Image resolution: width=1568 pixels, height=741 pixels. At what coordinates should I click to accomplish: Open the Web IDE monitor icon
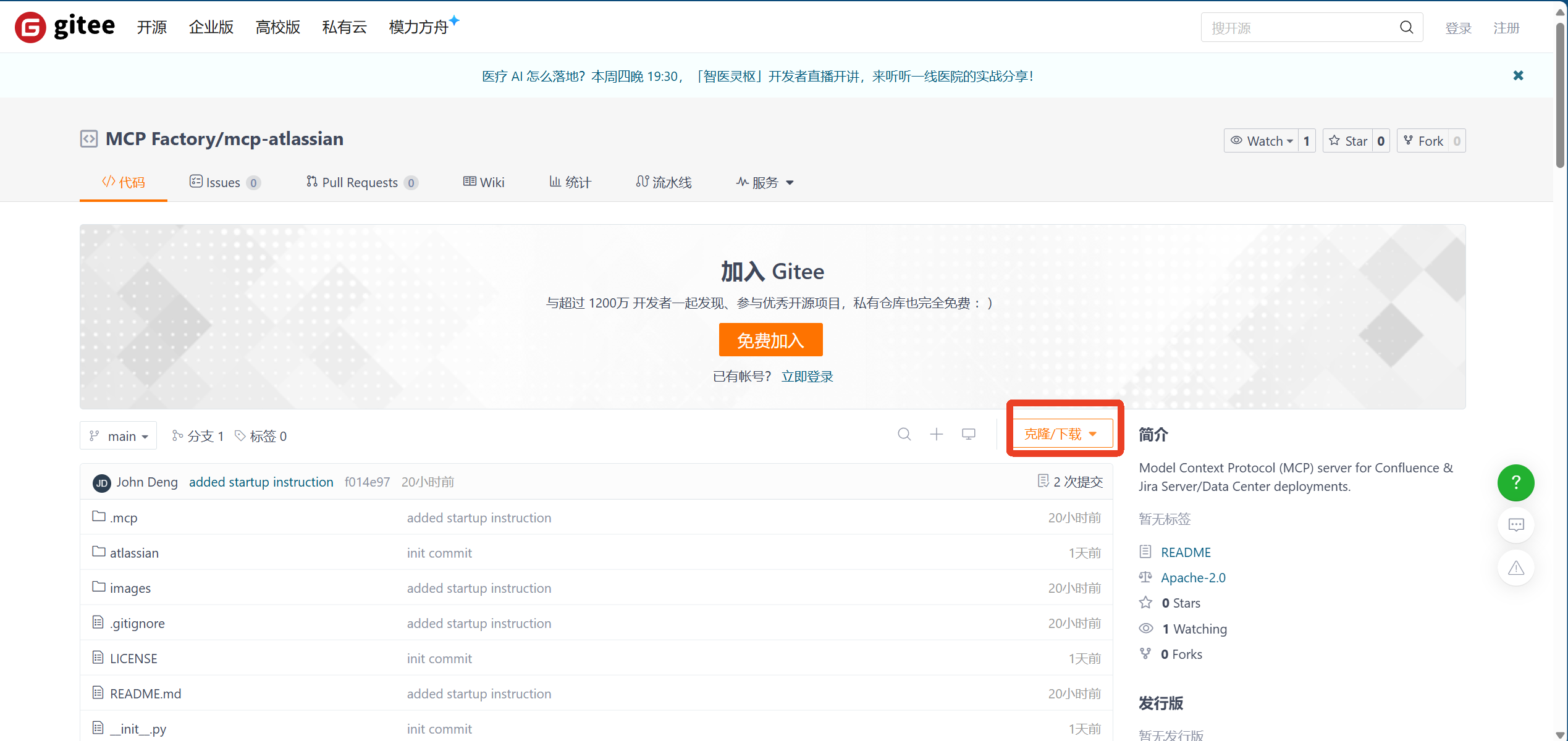[969, 434]
